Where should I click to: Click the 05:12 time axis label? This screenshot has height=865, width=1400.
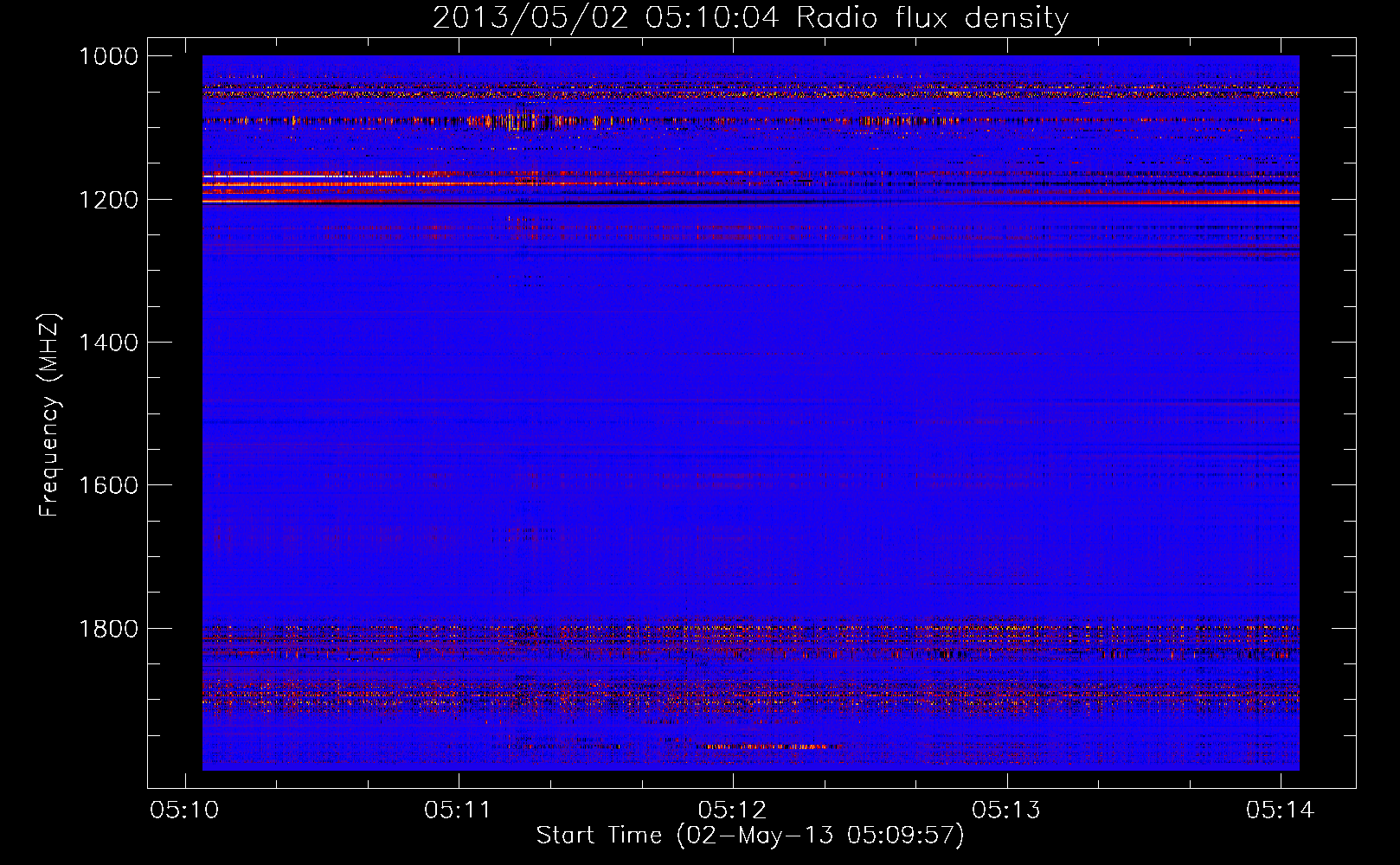[732, 811]
